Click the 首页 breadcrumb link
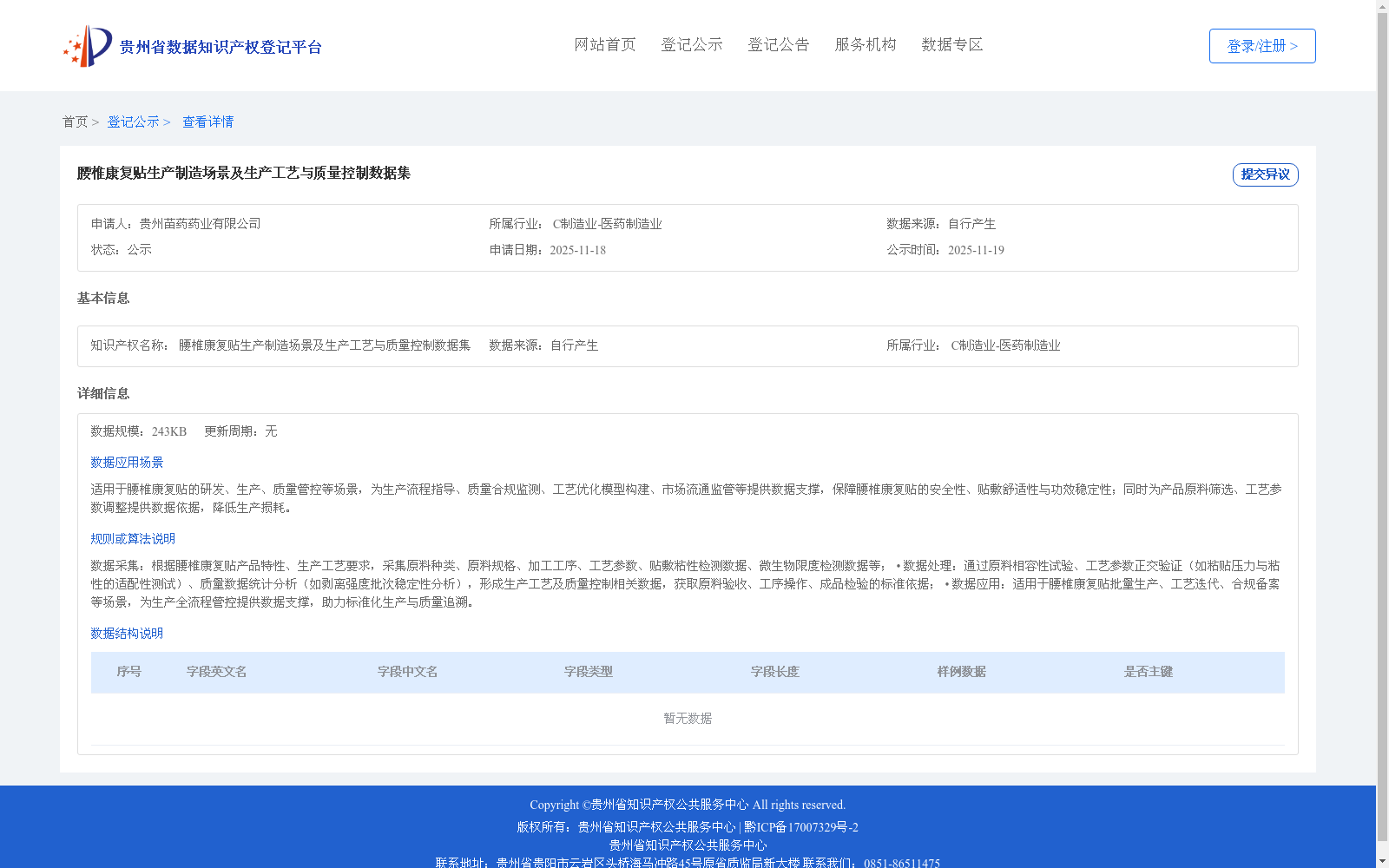 pyautogui.click(x=75, y=122)
